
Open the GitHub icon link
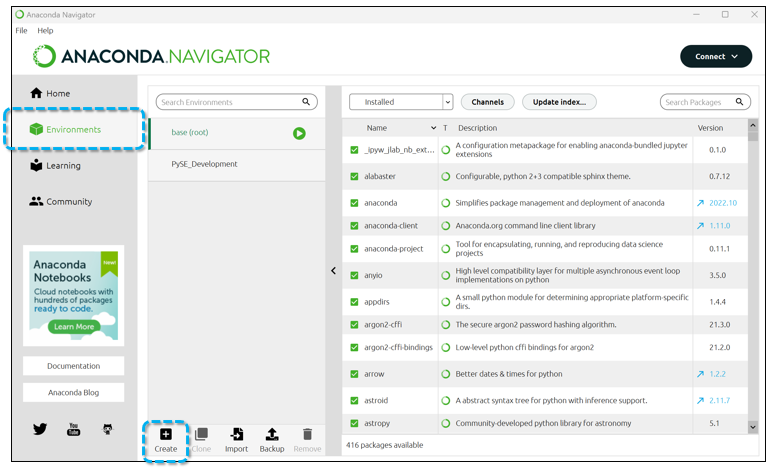(106, 429)
